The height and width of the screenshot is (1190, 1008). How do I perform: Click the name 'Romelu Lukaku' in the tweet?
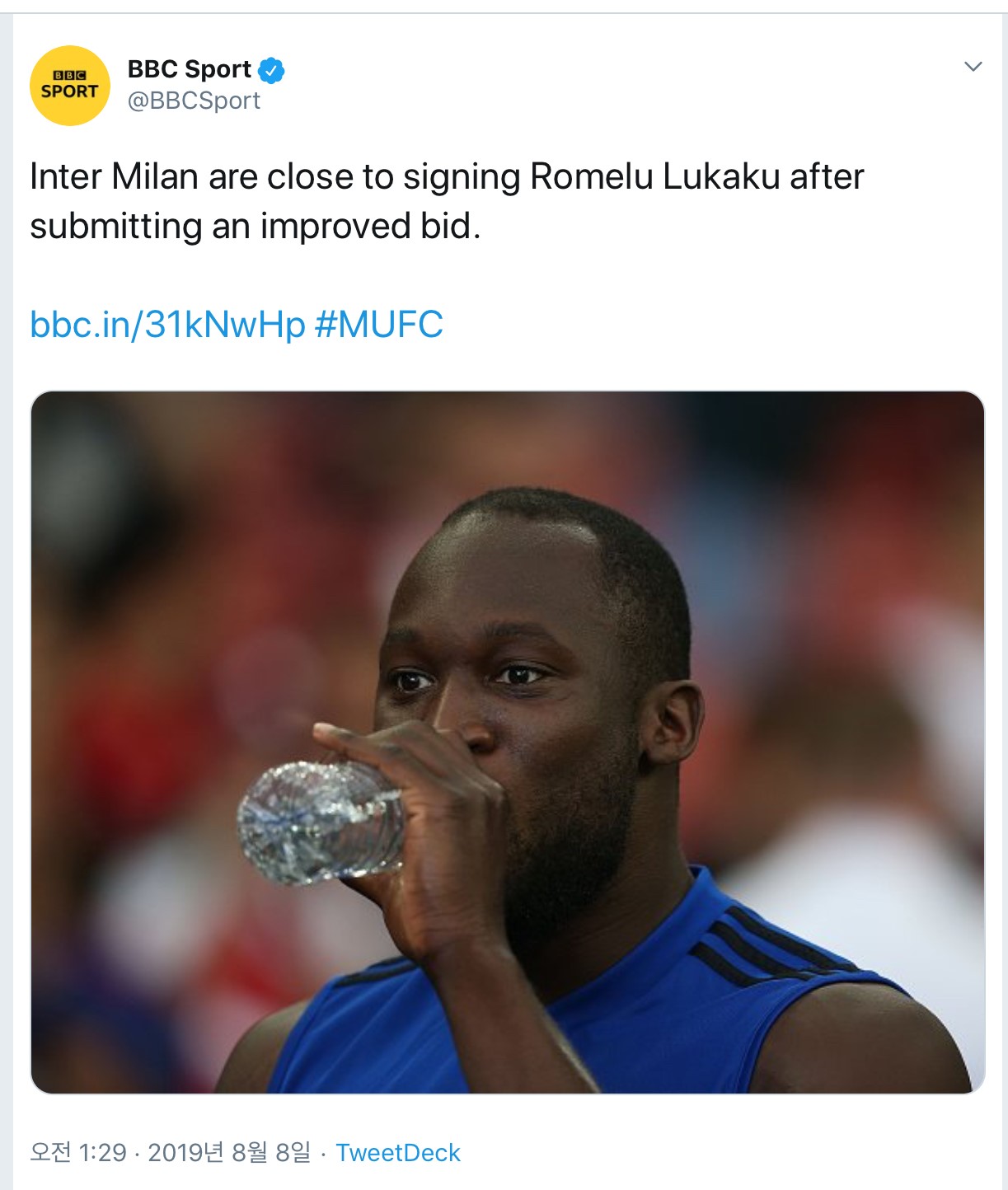point(655,176)
